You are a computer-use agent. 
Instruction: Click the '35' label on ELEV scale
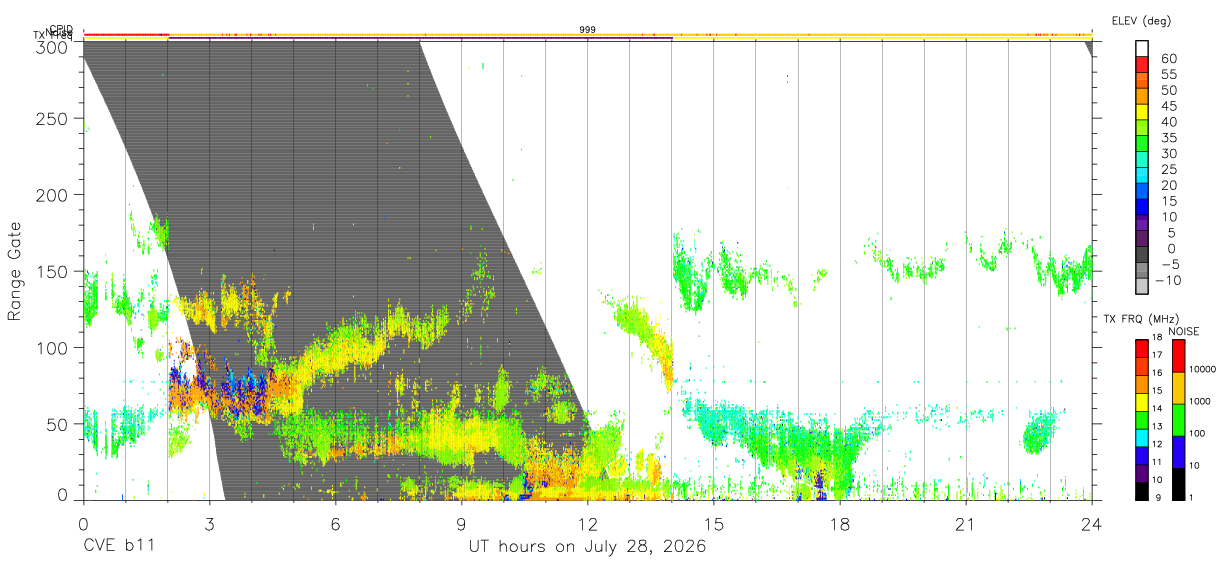1169,138
